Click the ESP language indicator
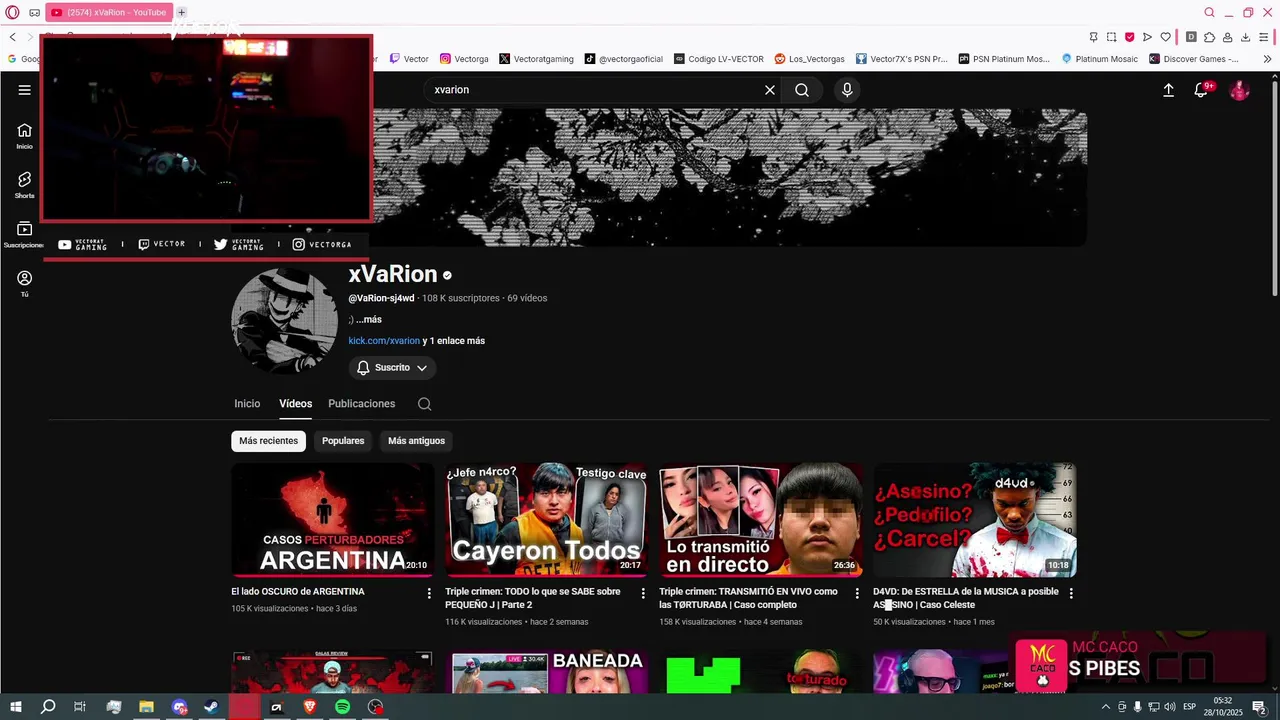Viewport: 1280px width, 720px height. pyautogui.click(x=1190, y=707)
